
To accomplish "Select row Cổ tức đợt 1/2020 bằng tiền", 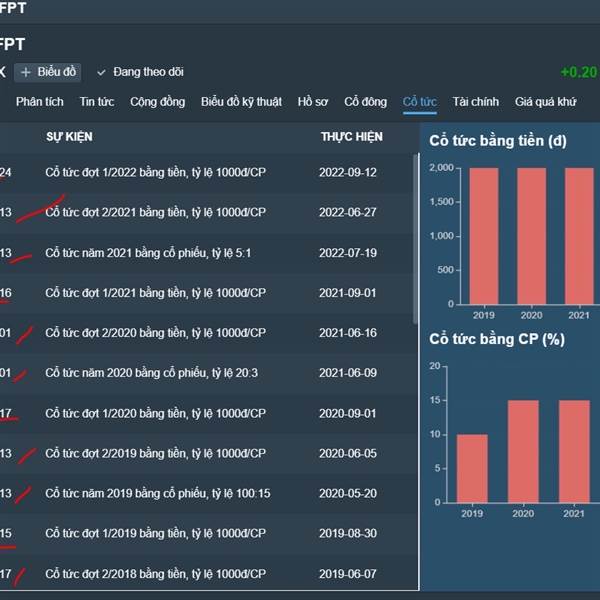I will [206, 414].
